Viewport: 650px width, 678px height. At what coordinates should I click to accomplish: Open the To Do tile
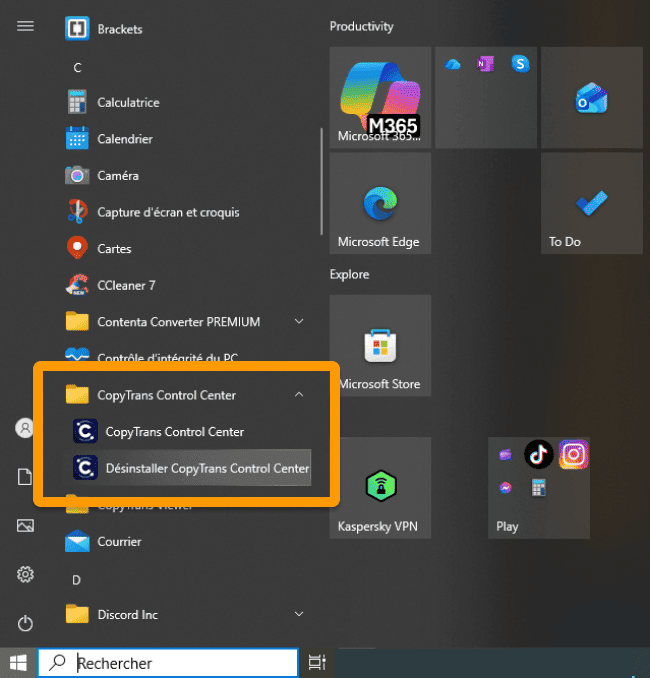591,203
